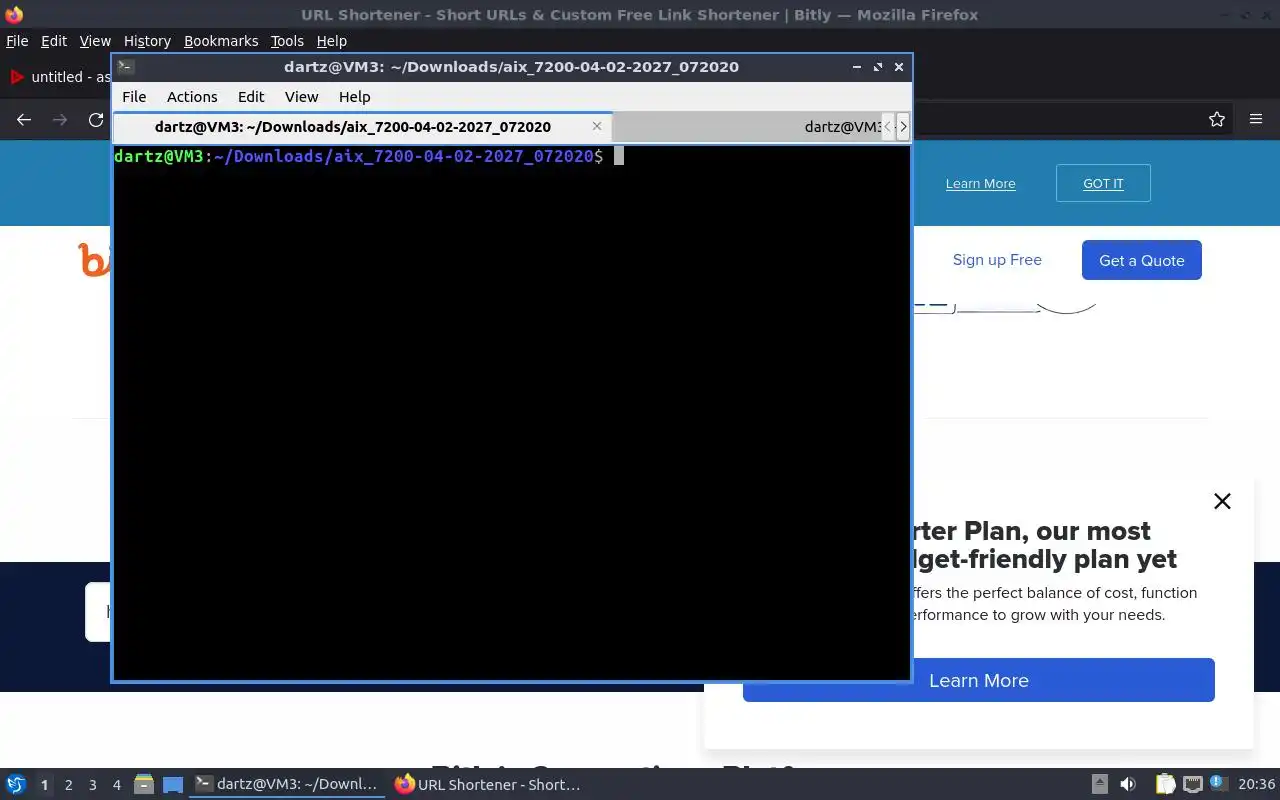The height and width of the screenshot is (800, 1280).
Task: Minimize the terminal window
Action: coord(857,67)
